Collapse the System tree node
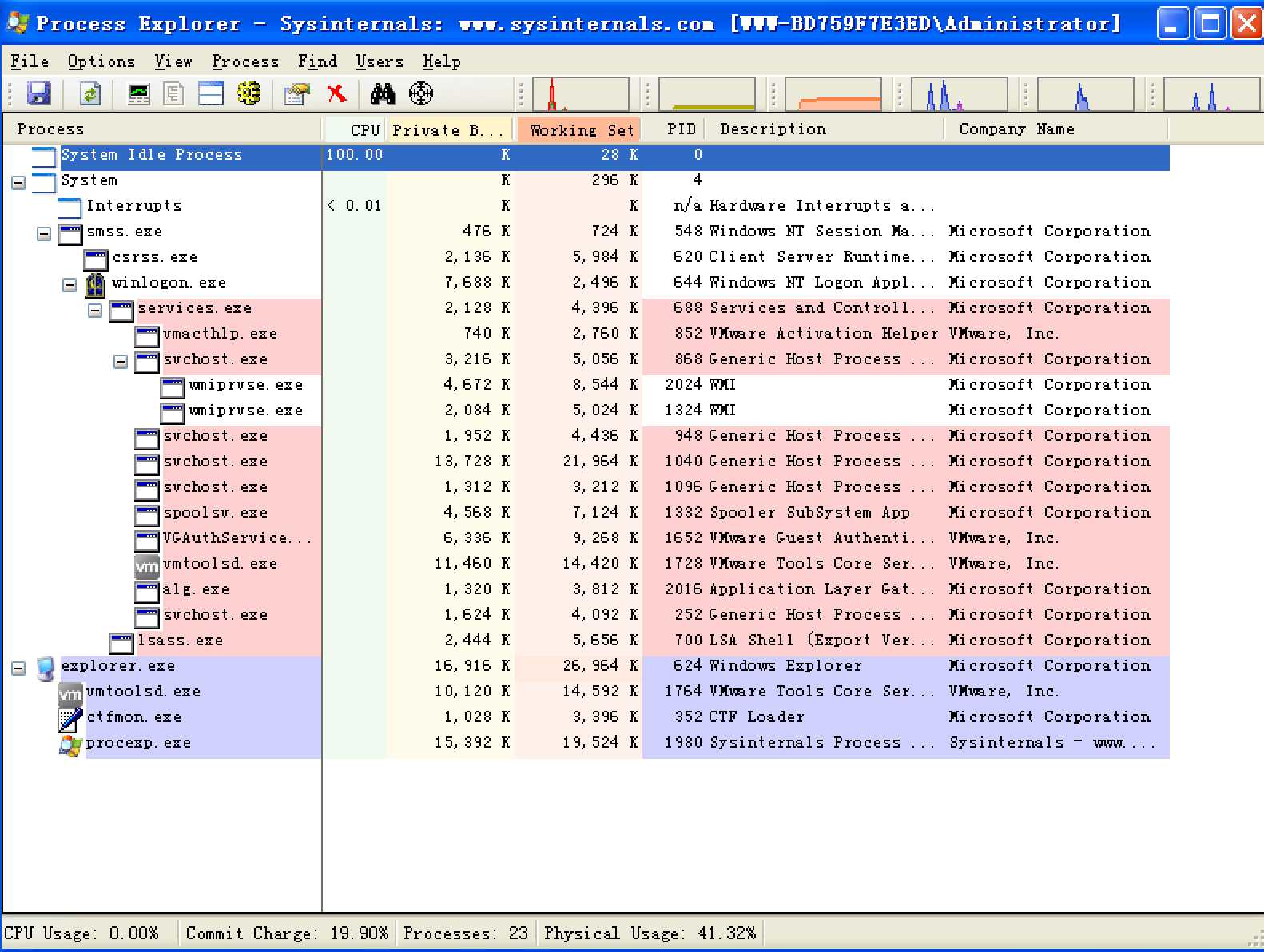 pyautogui.click(x=18, y=183)
